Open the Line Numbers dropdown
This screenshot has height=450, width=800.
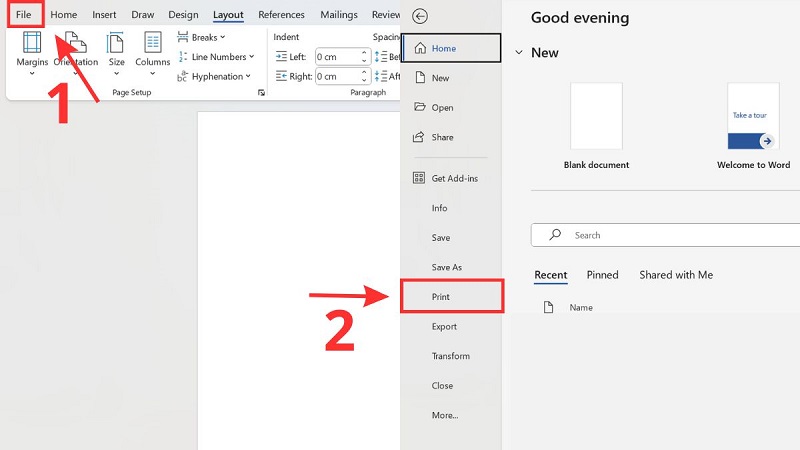point(218,57)
